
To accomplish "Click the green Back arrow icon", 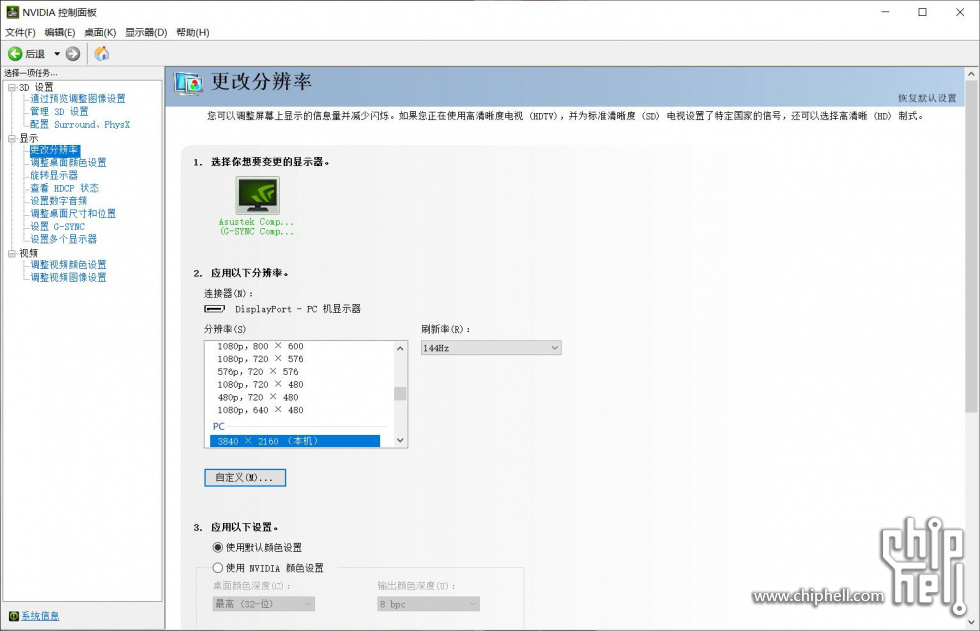I will coord(15,54).
